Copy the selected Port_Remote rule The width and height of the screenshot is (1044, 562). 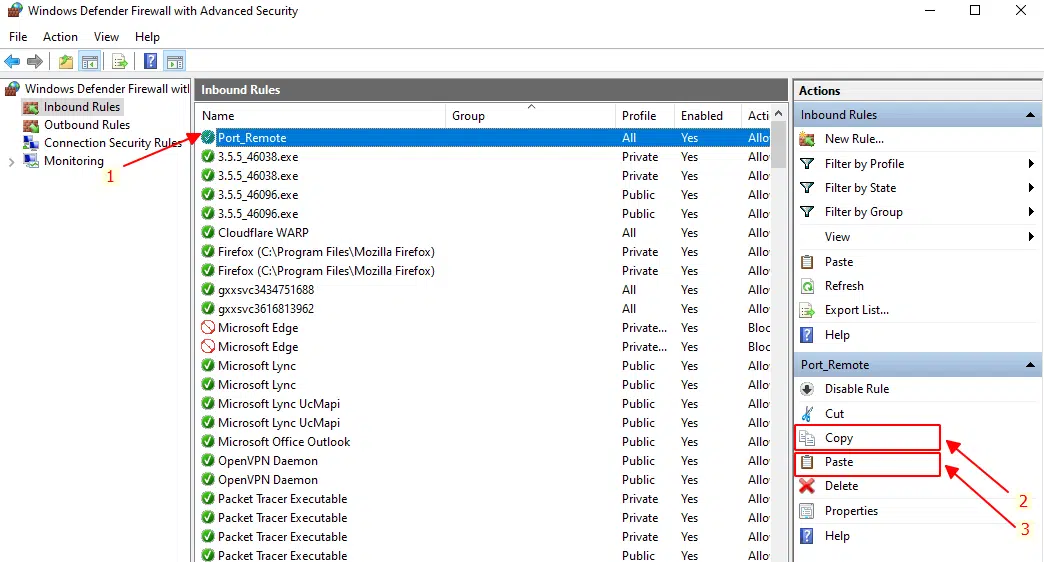838,438
